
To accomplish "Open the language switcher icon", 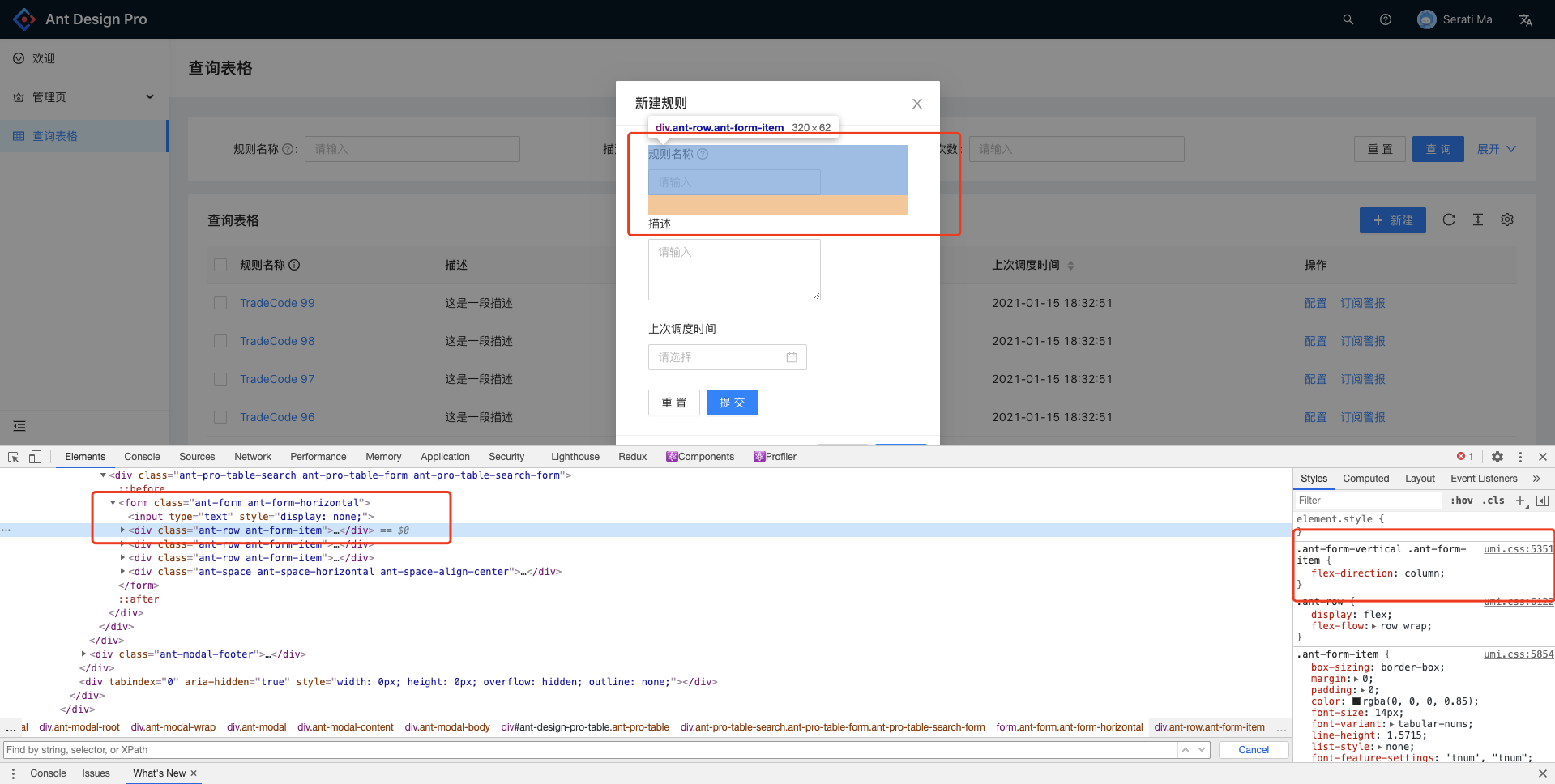I will pyautogui.click(x=1525, y=19).
